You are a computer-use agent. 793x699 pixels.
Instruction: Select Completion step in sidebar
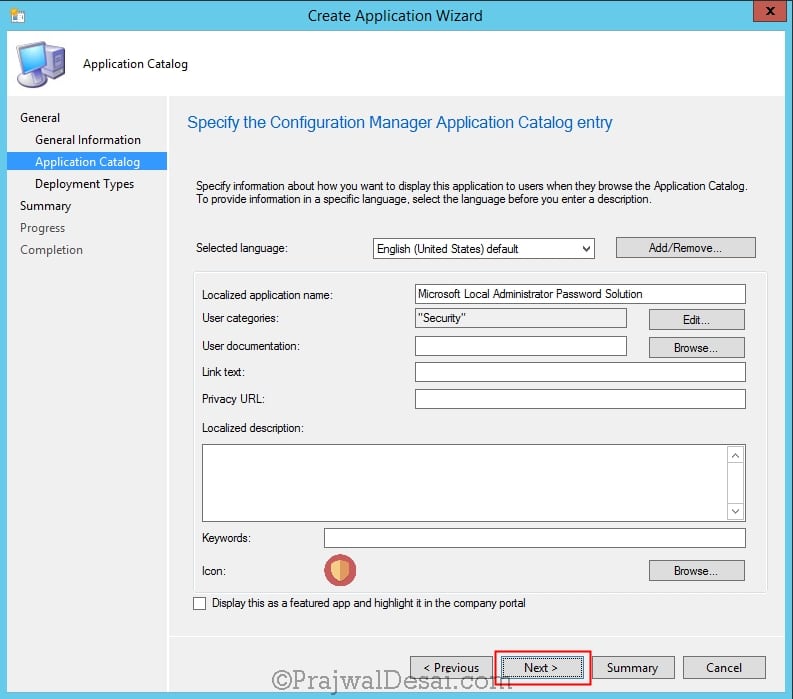click(x=51, y=250)
